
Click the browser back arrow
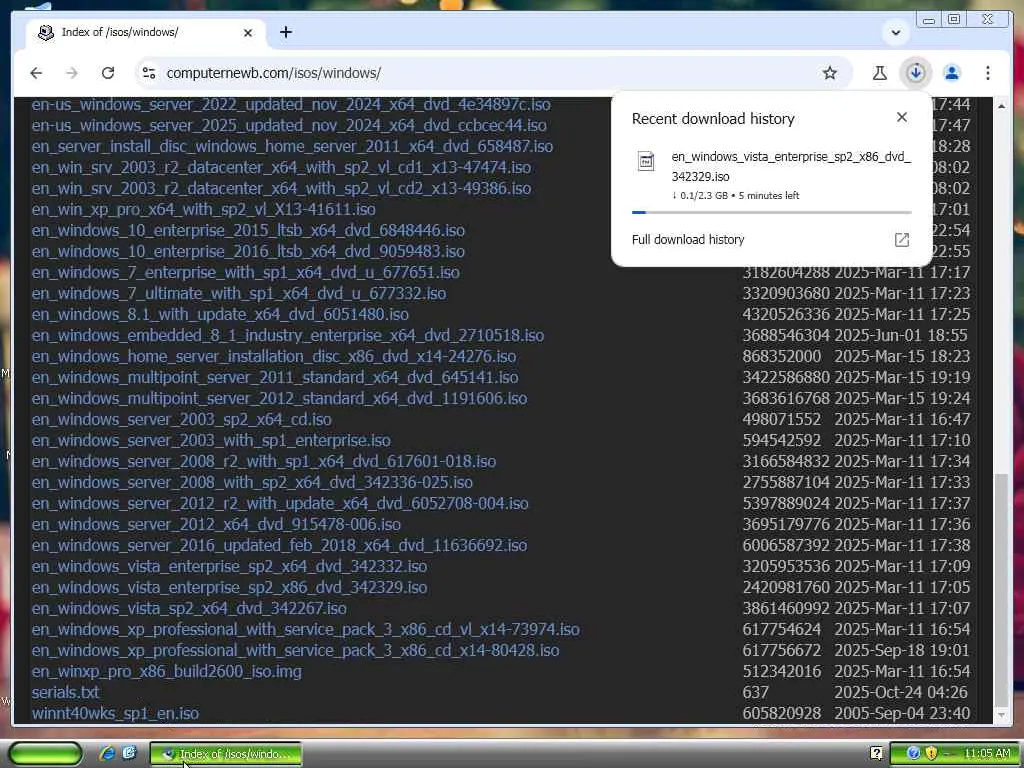(x=36, y=73)
